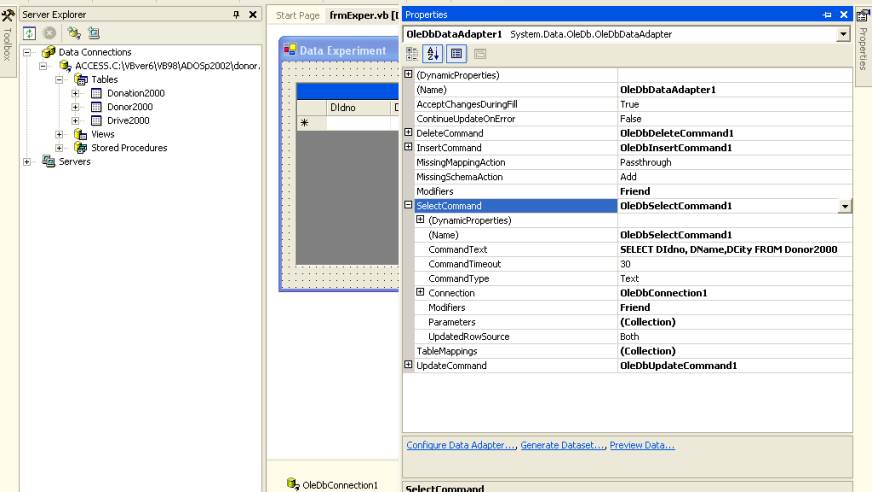The width and height of the screenshot is (872, 492).
Task: Select OleDbConnection1 component in tray
Action: coord(333,484)
